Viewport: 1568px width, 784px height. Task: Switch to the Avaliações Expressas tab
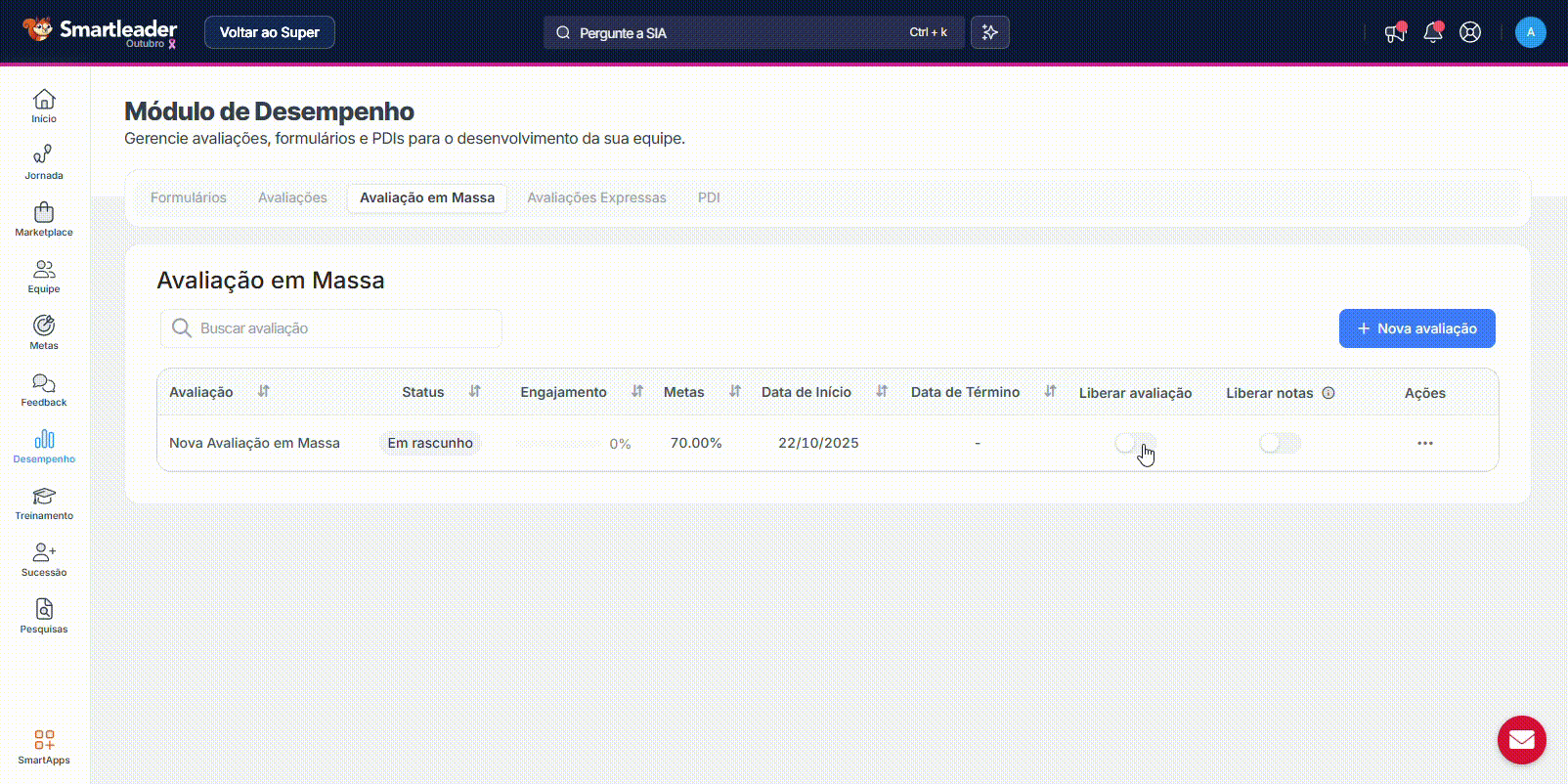point(596,197)
